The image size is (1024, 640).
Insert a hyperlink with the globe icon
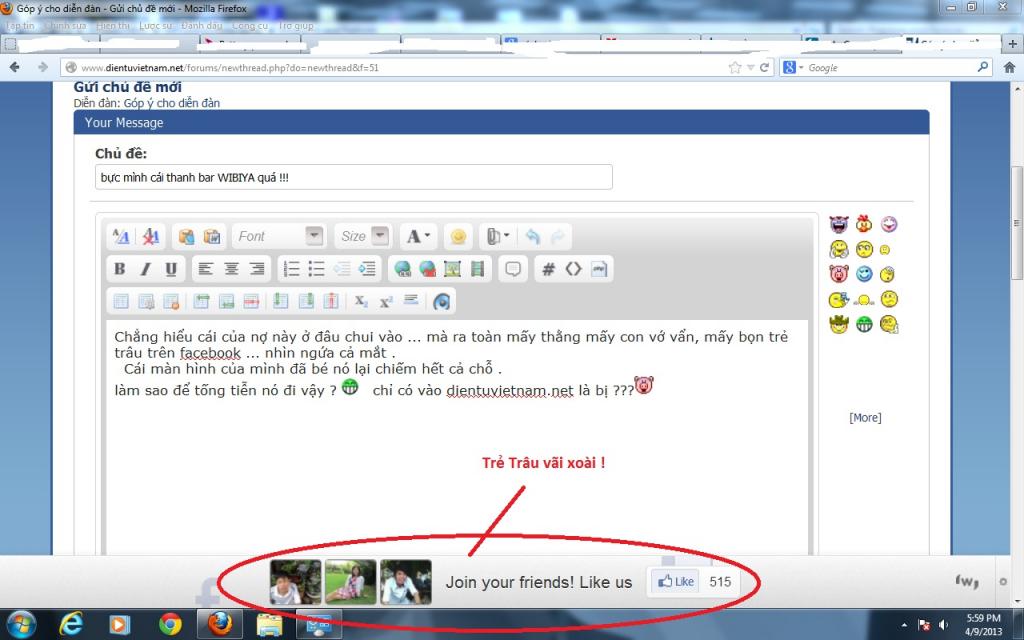click(402, 268)
